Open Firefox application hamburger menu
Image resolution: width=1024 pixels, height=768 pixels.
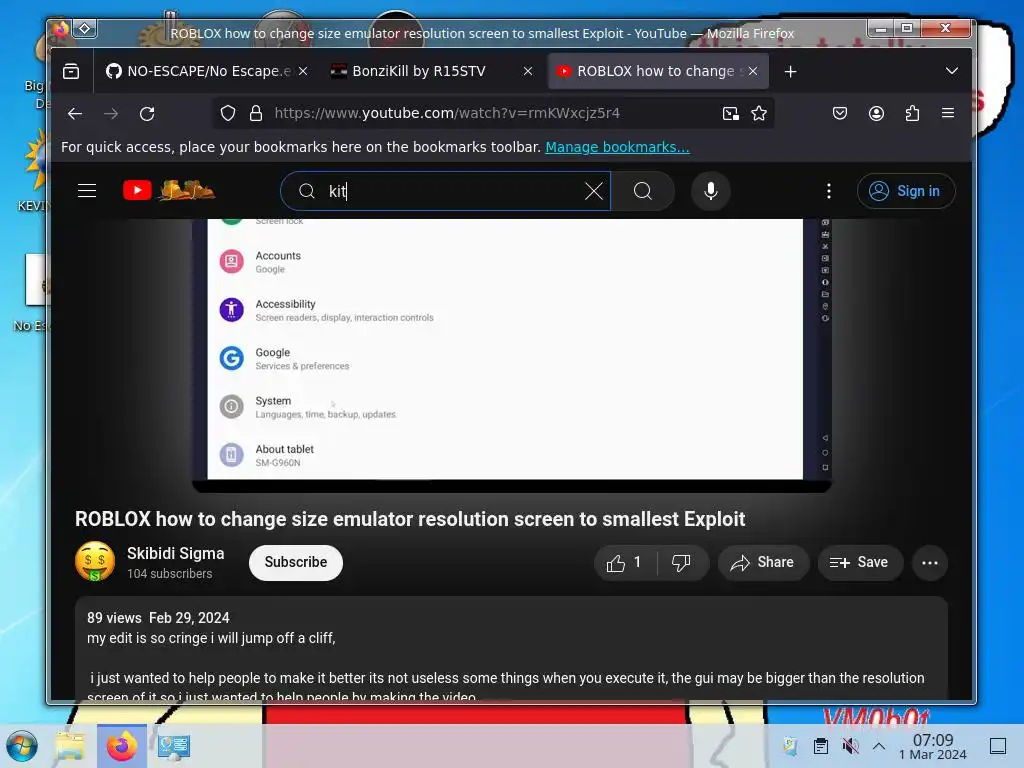pyautogui.click(x=948, y=114)
